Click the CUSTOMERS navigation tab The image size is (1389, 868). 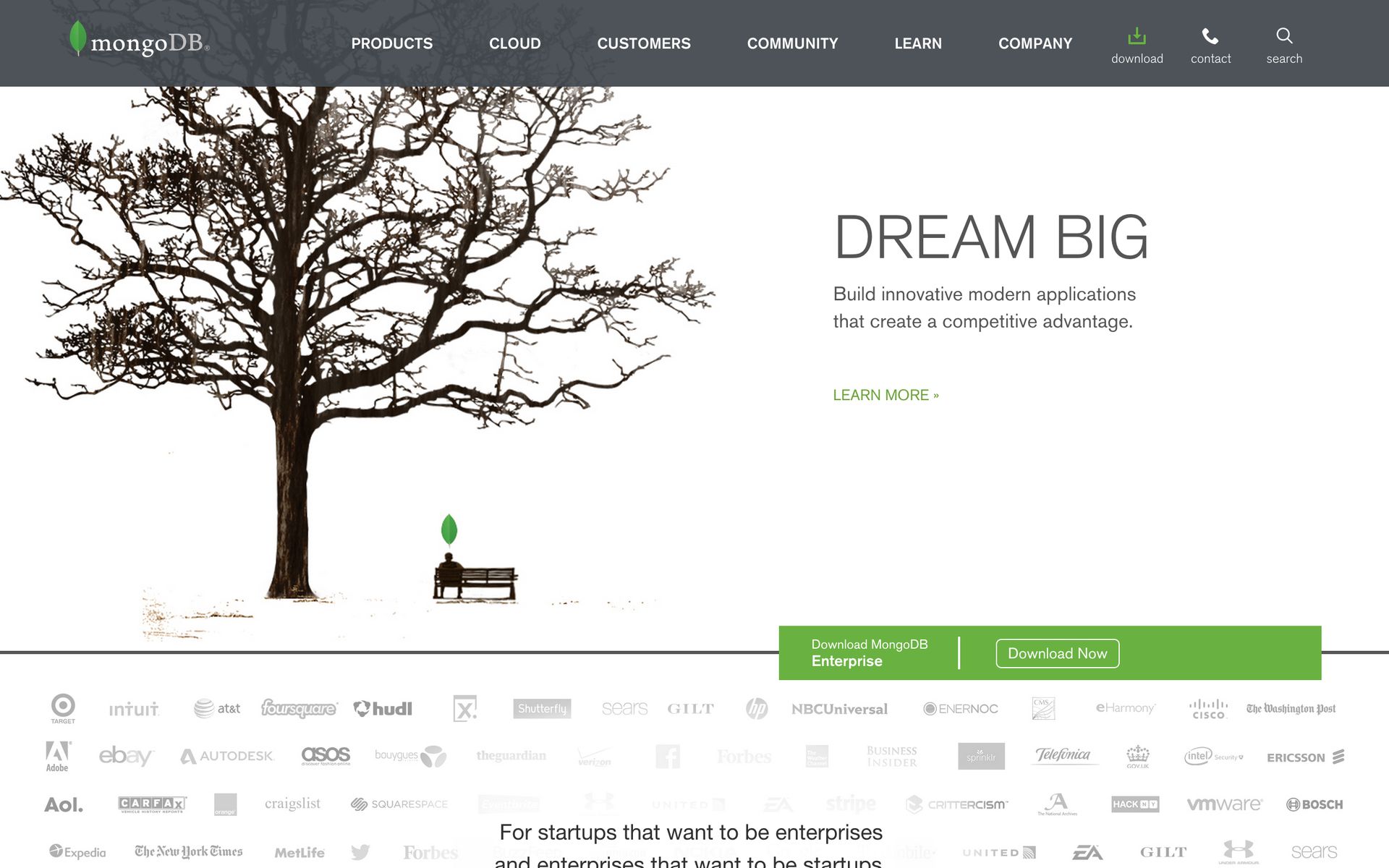[643, 42]
